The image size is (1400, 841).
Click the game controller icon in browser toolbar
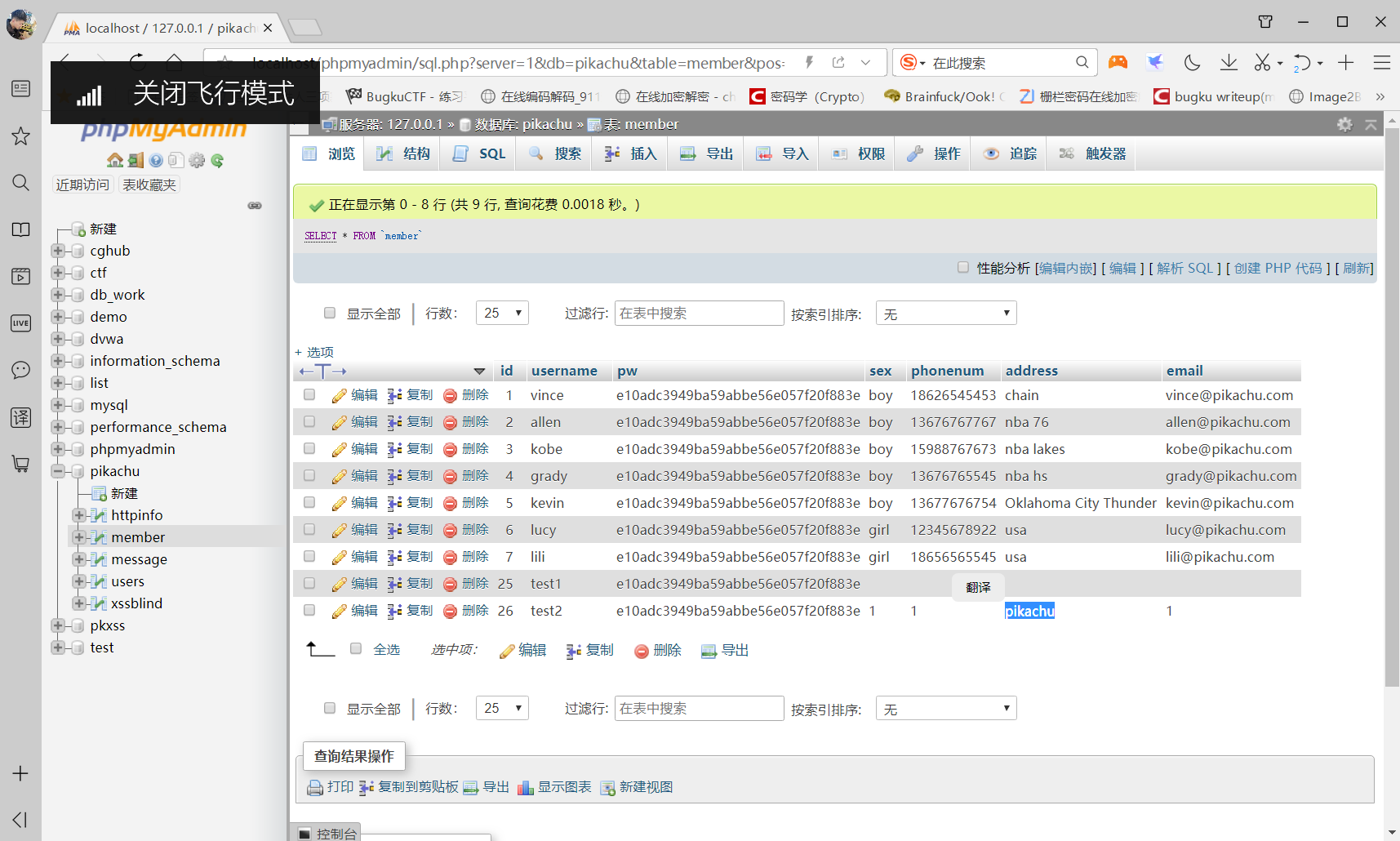[x=1118, y=62]
